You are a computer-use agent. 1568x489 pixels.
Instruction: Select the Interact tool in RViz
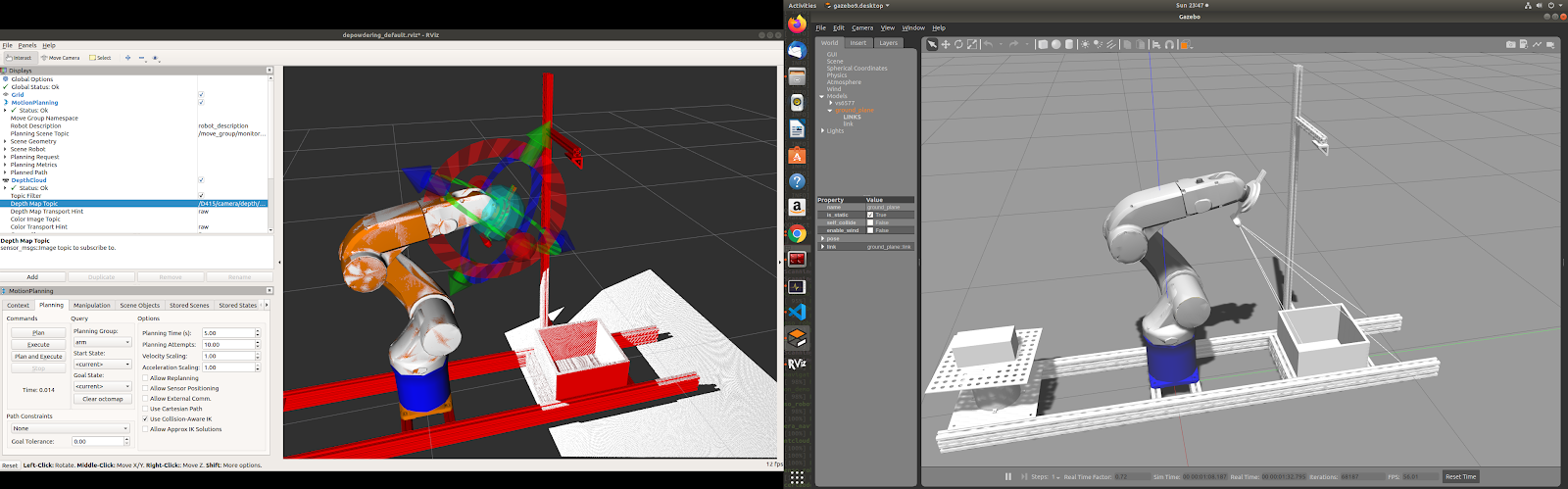click(19, 58)
